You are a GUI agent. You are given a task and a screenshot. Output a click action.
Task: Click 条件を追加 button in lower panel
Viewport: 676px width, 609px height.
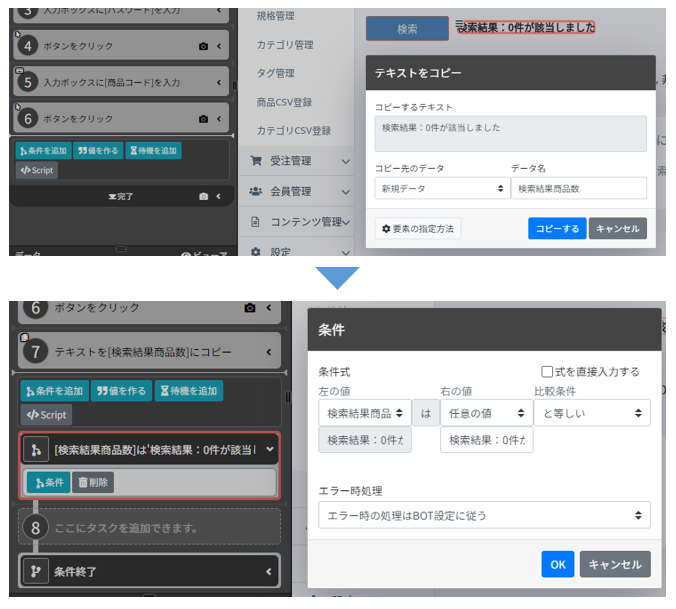55,391
